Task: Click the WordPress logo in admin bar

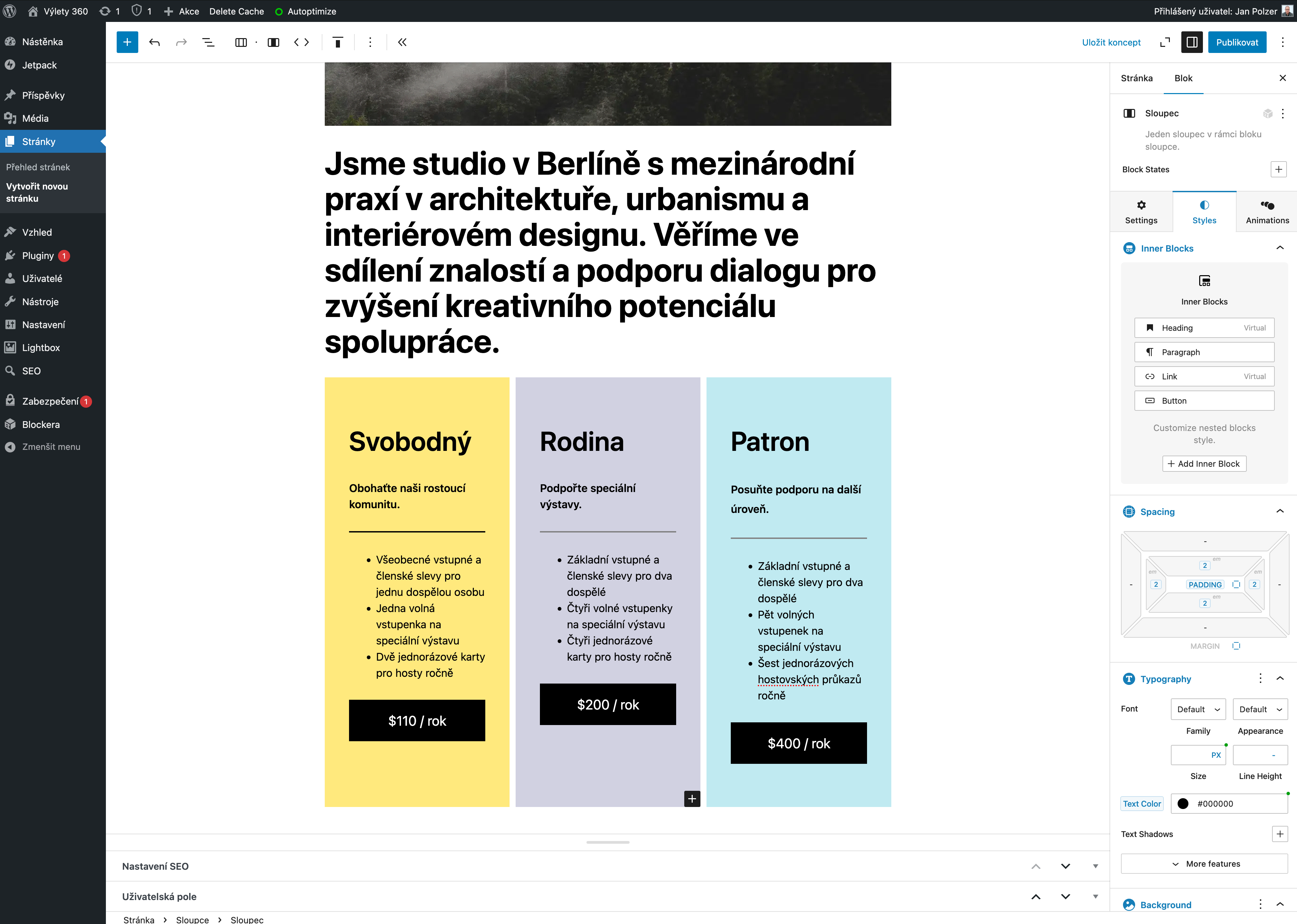Action: point(10,11)
